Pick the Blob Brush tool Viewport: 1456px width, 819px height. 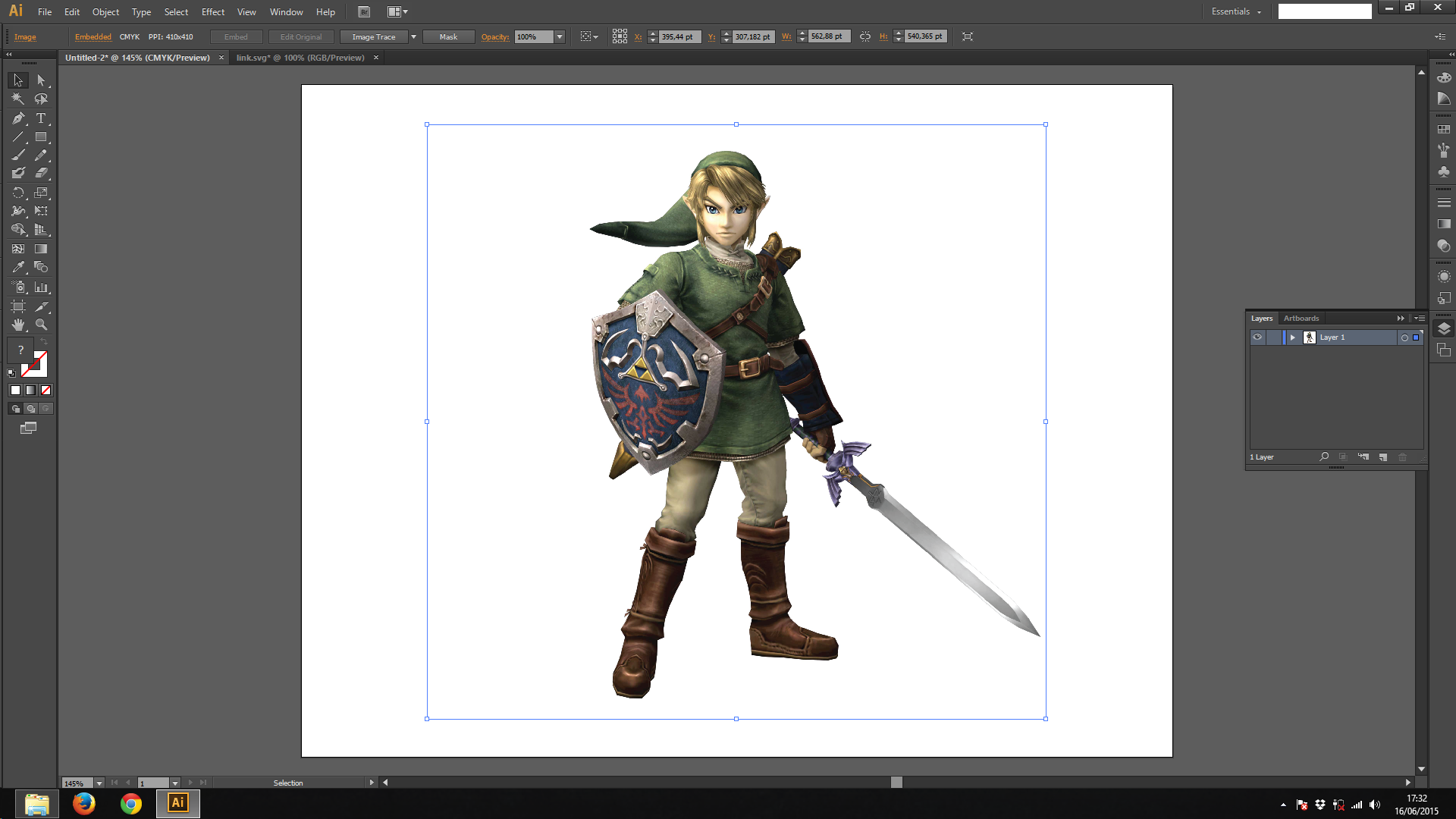[x=18, y=173]
